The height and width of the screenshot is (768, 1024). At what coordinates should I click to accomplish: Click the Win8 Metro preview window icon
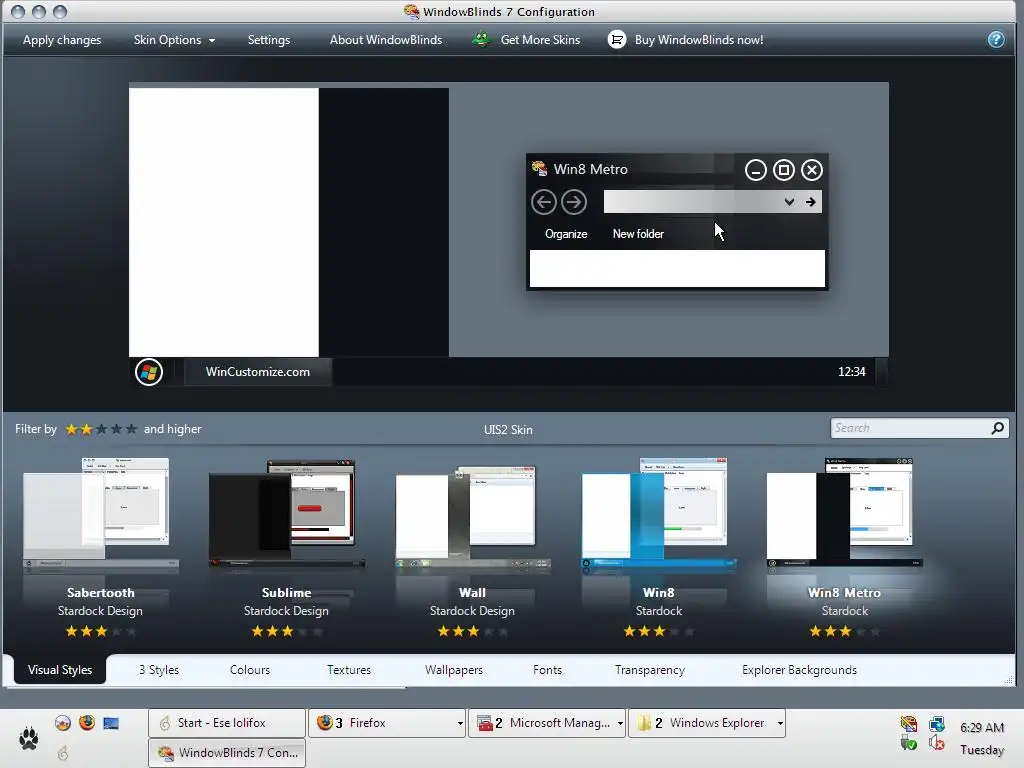tap(539, 168)
